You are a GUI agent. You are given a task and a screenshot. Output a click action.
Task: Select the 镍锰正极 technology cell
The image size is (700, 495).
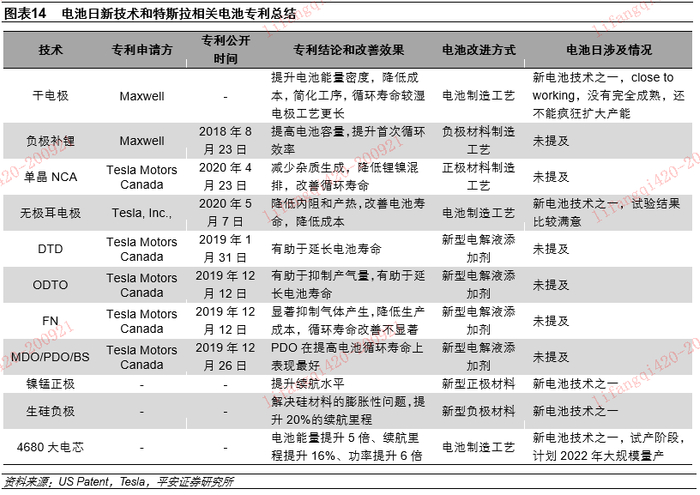click(x=50, y=384)
